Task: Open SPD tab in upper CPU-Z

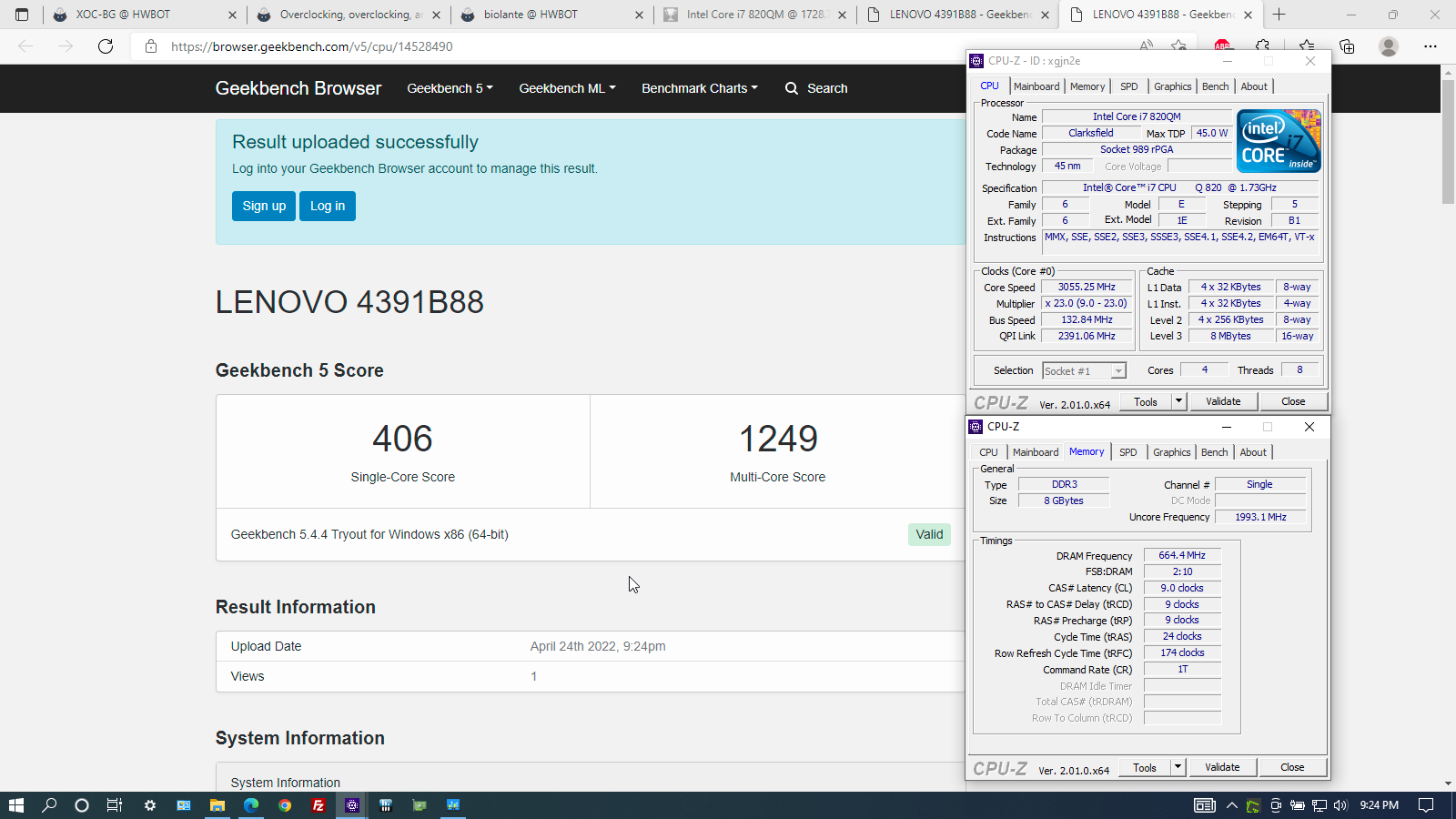Action: 1129,86
